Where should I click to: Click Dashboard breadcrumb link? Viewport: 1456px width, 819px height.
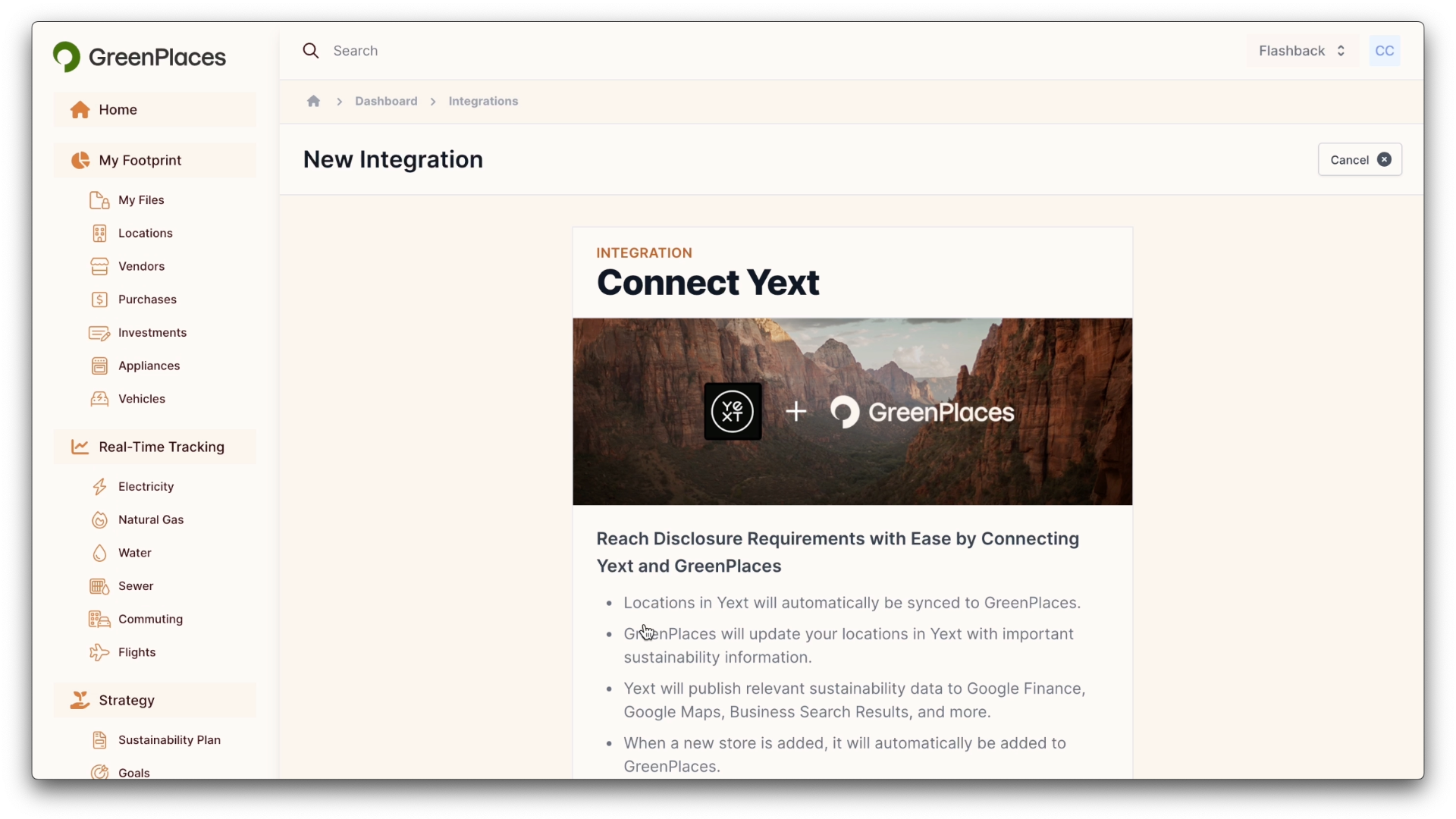(x=386, y=102)
